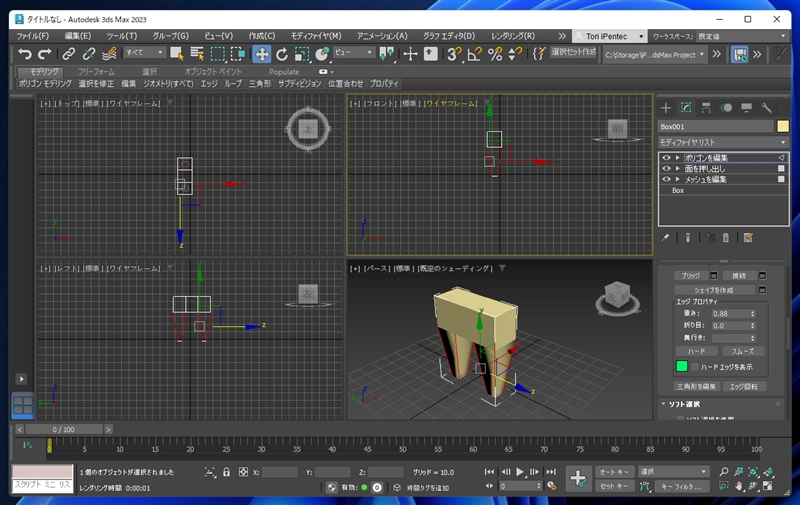The width and height of the screenshot is (800, 505).
Task: Click the スムーズ edge button
Action: pyautogui.click(x=743, y=351)
